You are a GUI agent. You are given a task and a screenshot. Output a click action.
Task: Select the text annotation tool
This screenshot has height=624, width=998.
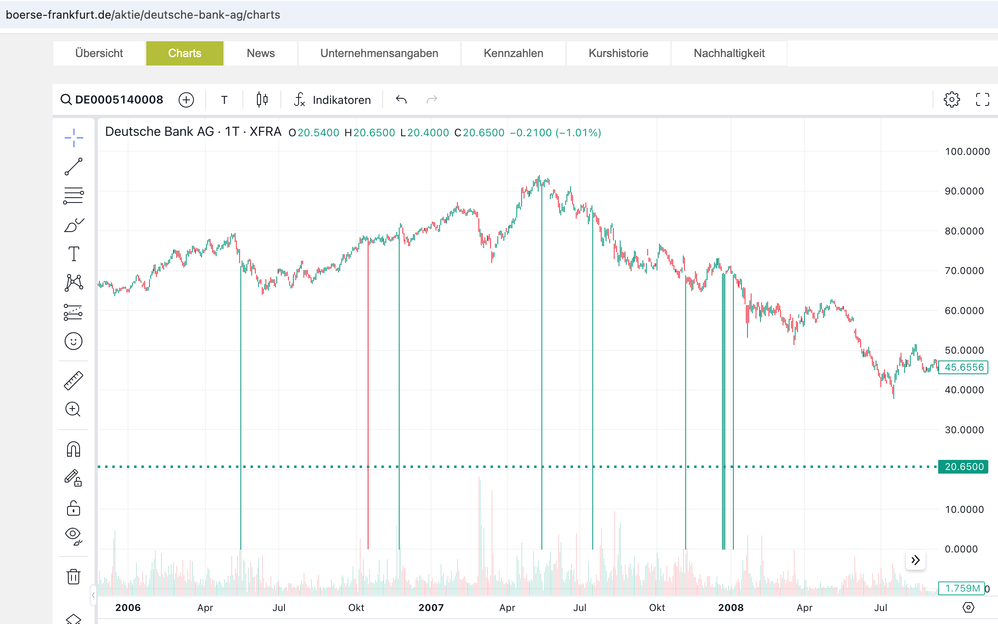tap(73, 254)
